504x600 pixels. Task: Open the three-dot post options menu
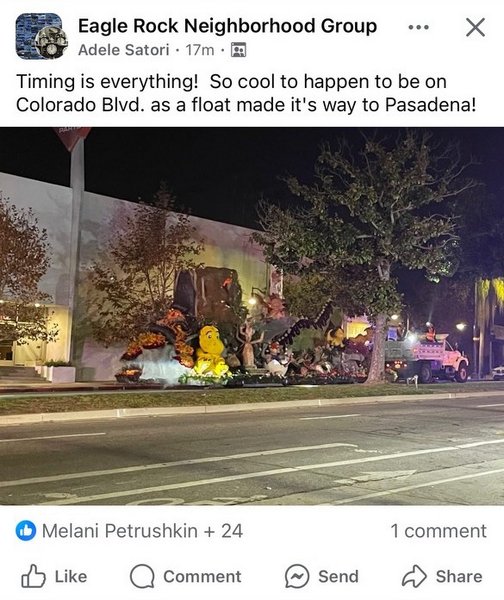418,27
